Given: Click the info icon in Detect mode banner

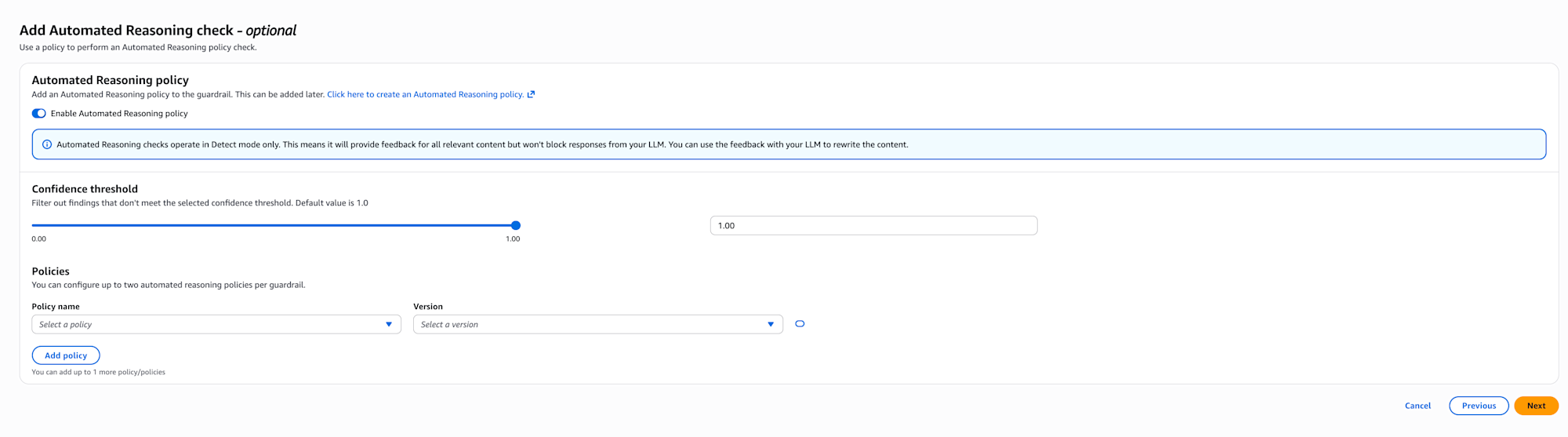Looking at the screenshot, I should pos(47,144).
